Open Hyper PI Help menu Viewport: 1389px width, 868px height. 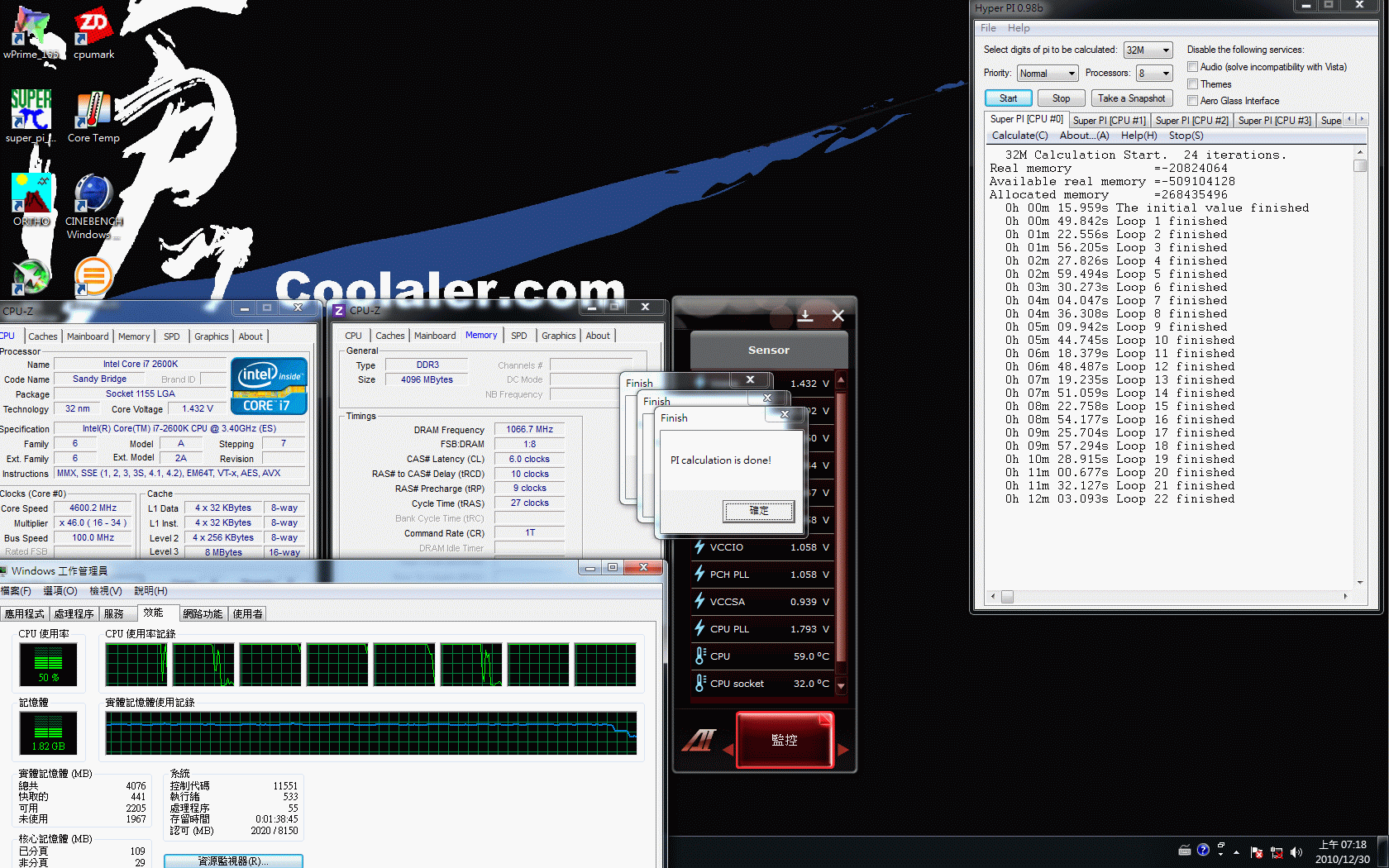click(1019, 28)
